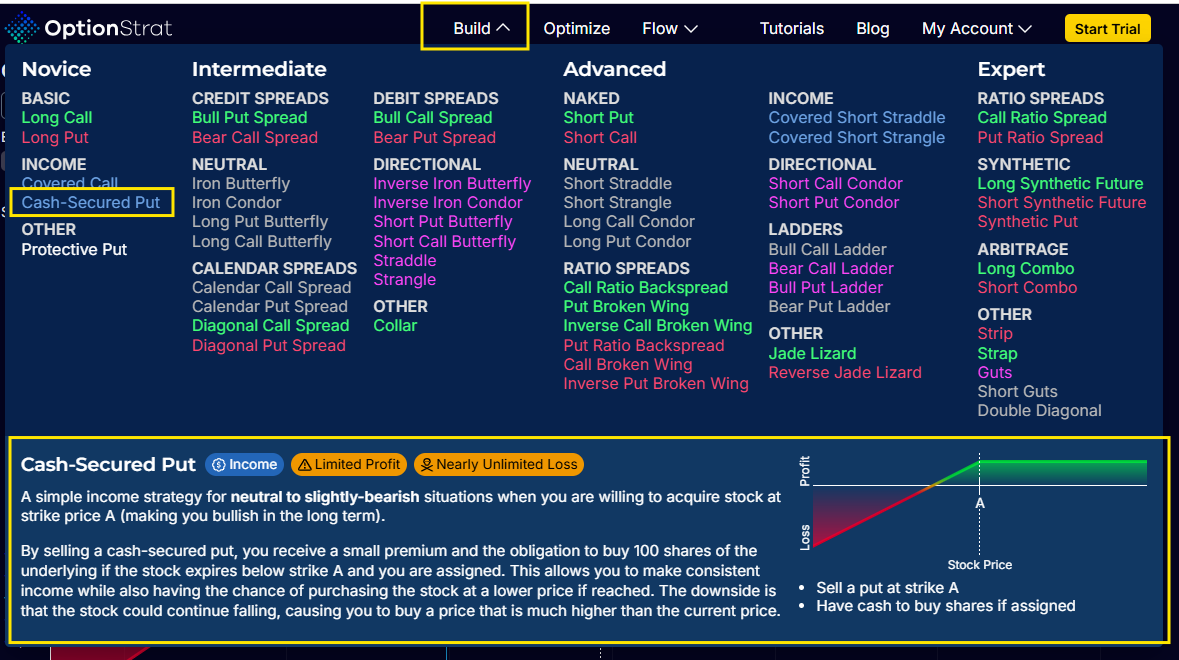Open the Jade Lizard strategy

tap(812, 353)
